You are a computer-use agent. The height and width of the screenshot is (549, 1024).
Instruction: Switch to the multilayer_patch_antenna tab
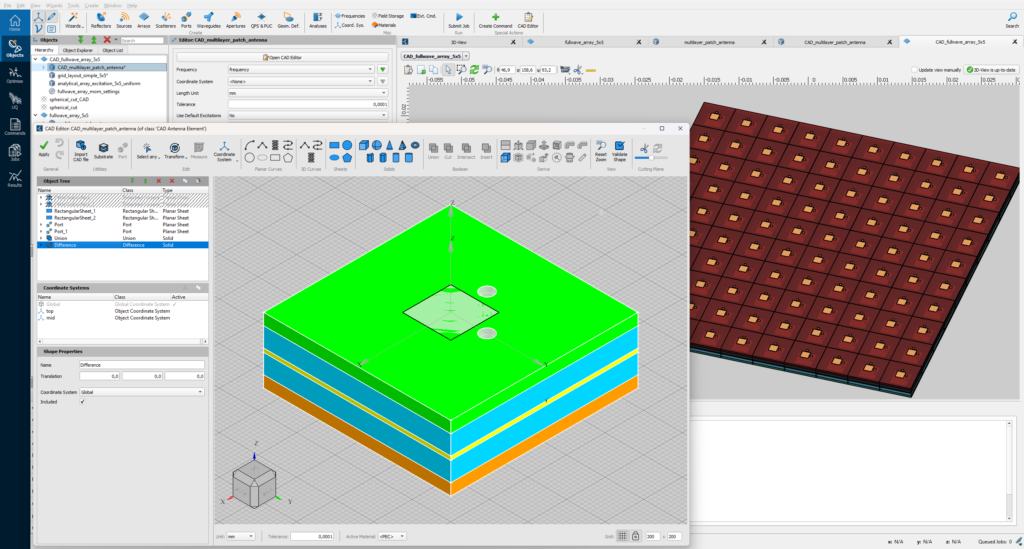[x=709, y=42]
